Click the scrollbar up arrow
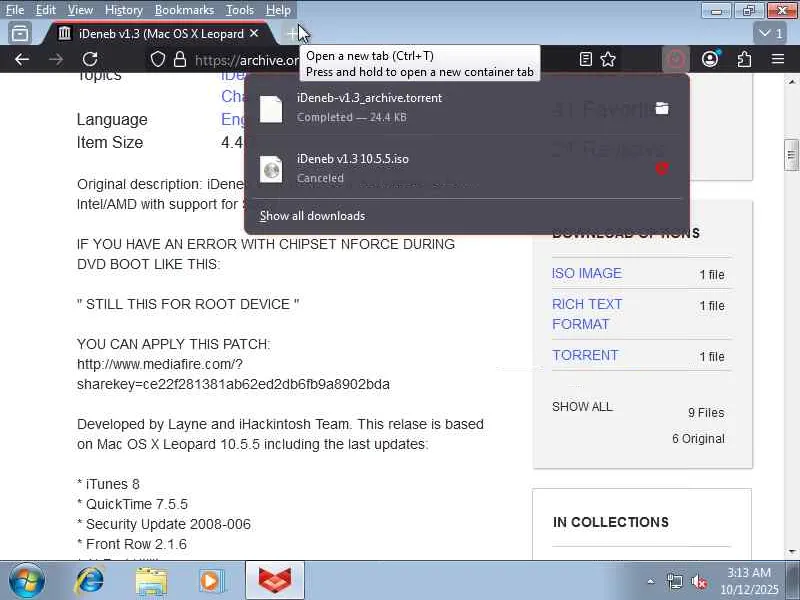The height and width of the screenshot is (600, 800). [791, 81]
